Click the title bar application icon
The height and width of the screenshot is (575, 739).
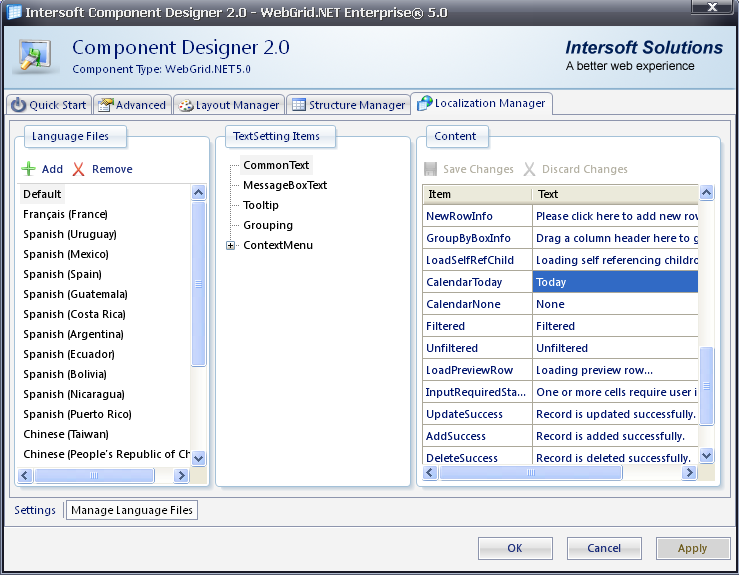point(14,12)
